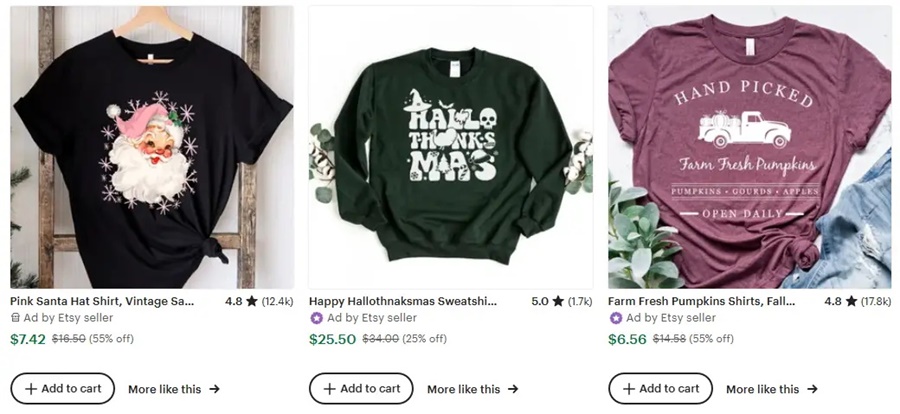This screenshot has width=900, height=414.
Task: Click More like this under Pumpkins shirt
Action: pyautogui.click(x=771, y=389)
